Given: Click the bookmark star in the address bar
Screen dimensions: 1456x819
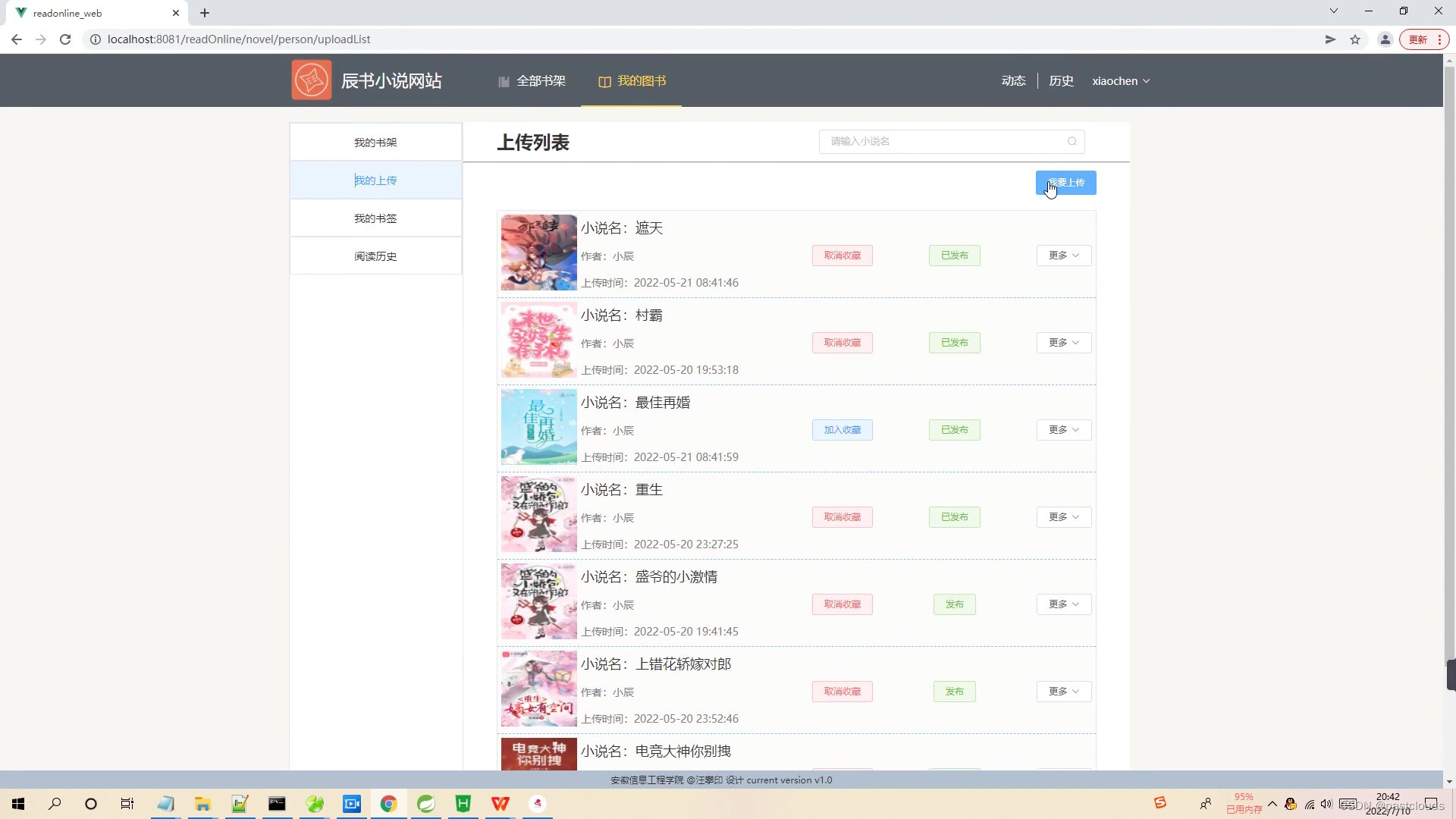Looking at the screenshot, I should (1355, 39).
